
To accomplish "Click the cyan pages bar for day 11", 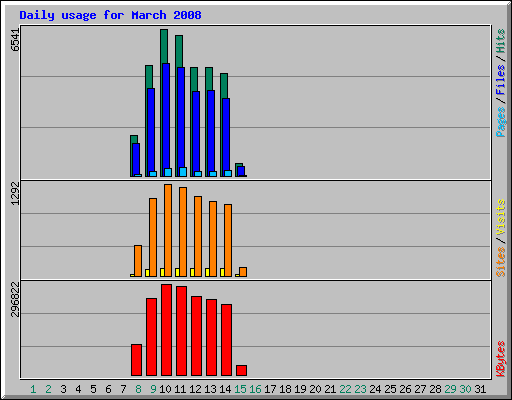I will (x=183, y=172).
